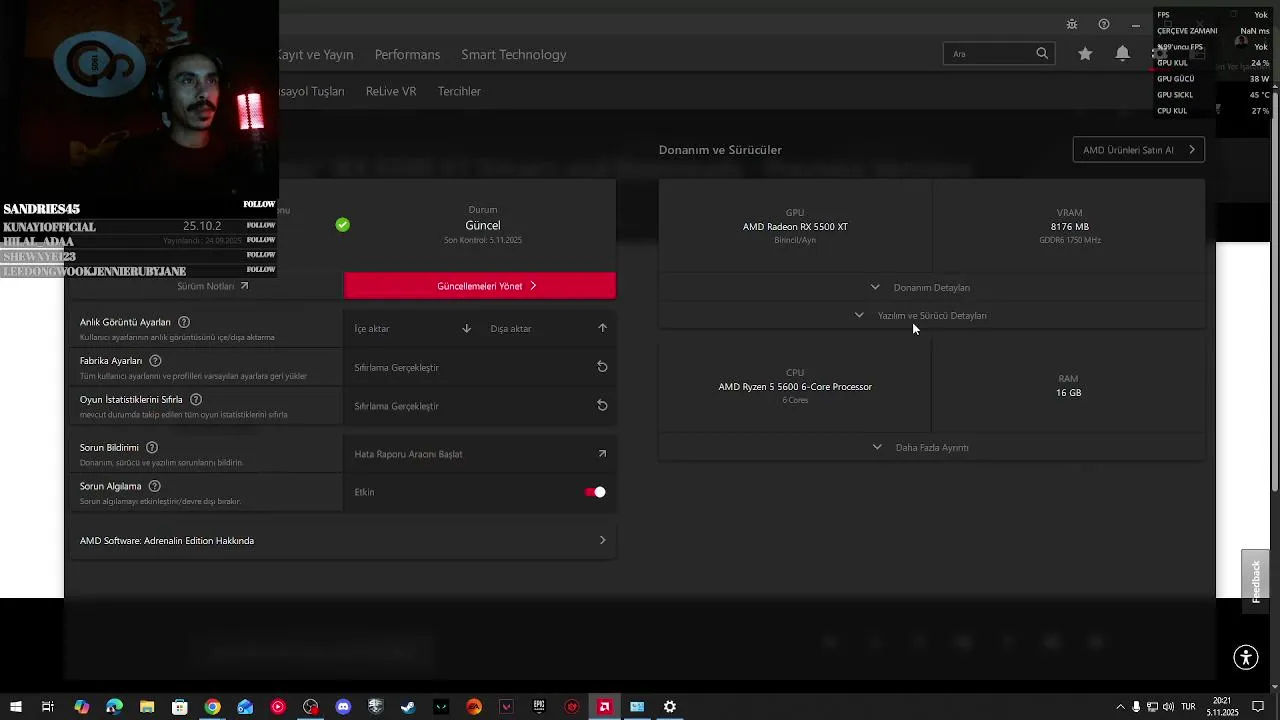1280x720 pixels.
Task: Open Task View on the taskbar
Action: point(47,707)
